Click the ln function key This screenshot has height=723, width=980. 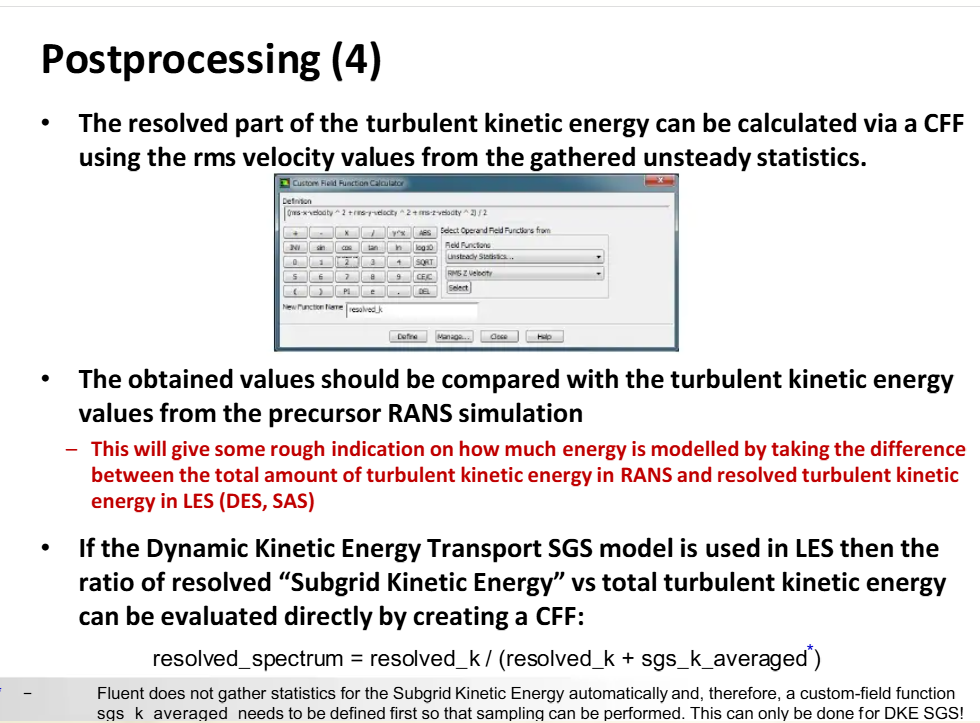398,247
